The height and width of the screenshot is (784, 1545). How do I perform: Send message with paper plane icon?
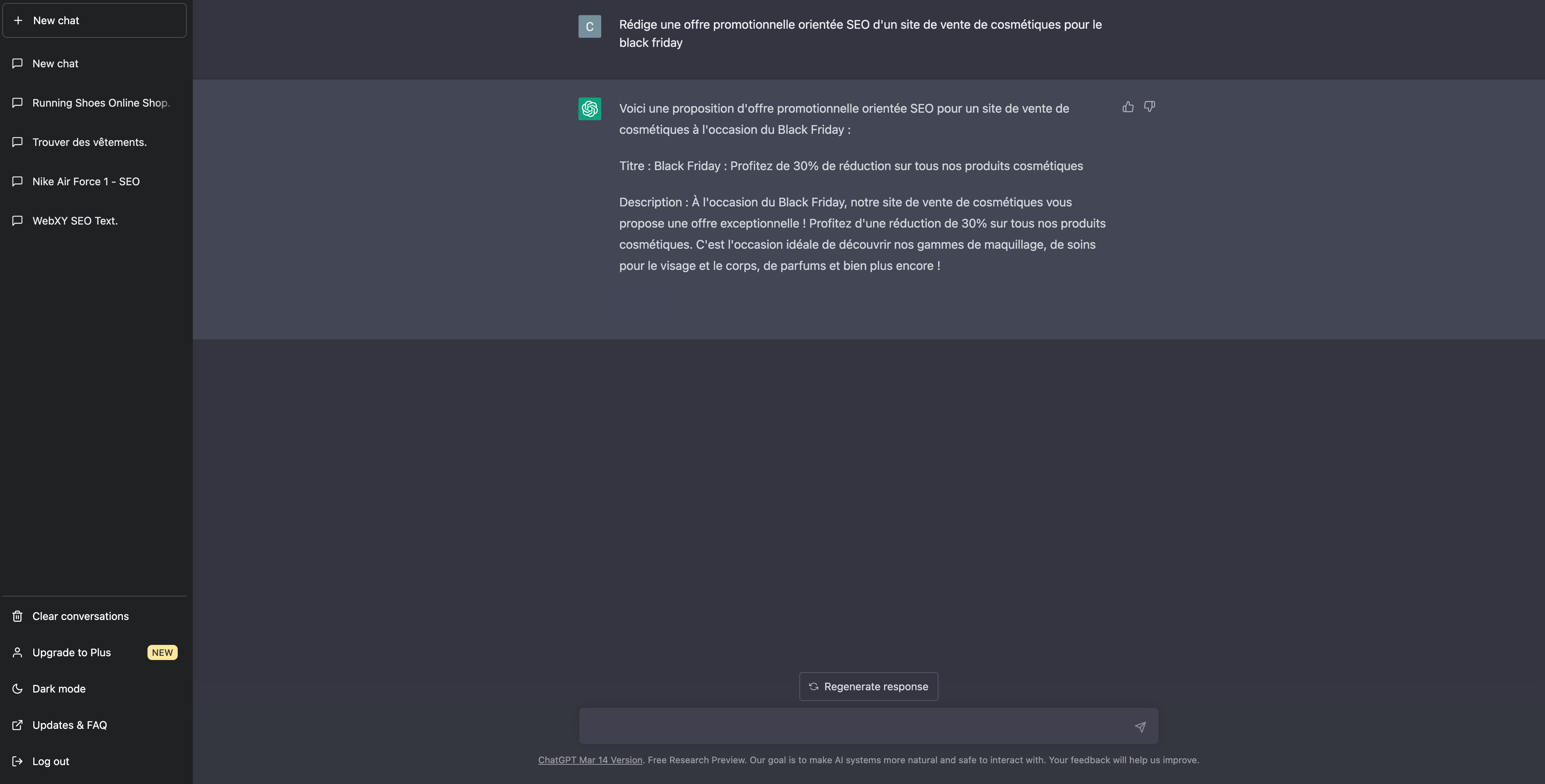[x=1140, y=727]
